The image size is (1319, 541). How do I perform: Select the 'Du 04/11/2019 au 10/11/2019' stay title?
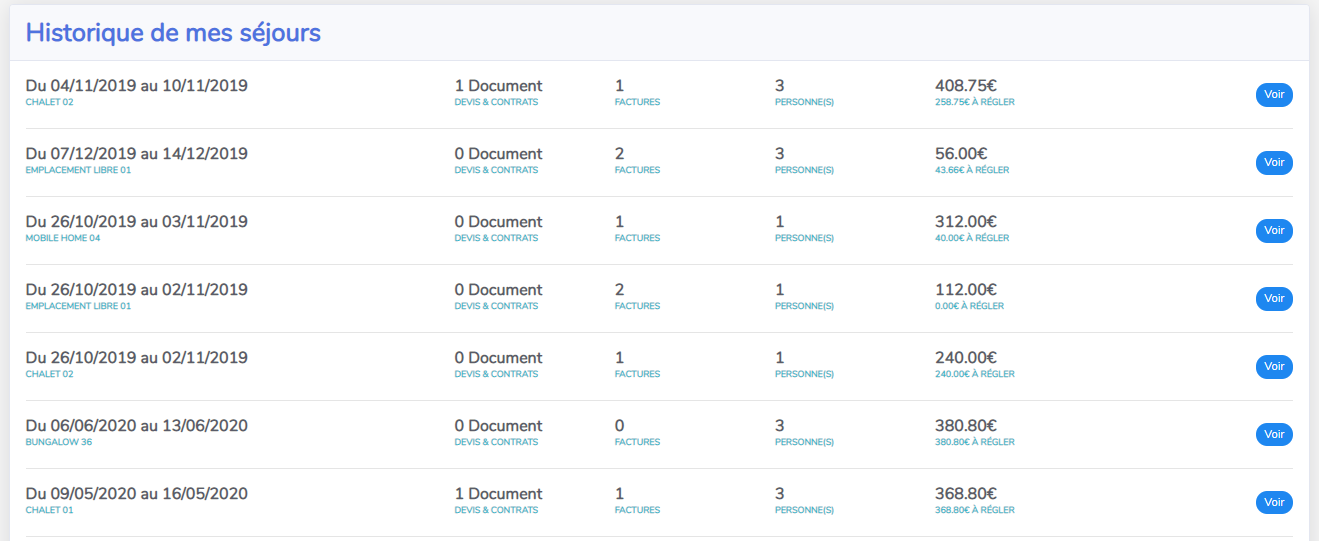(136, 86)
